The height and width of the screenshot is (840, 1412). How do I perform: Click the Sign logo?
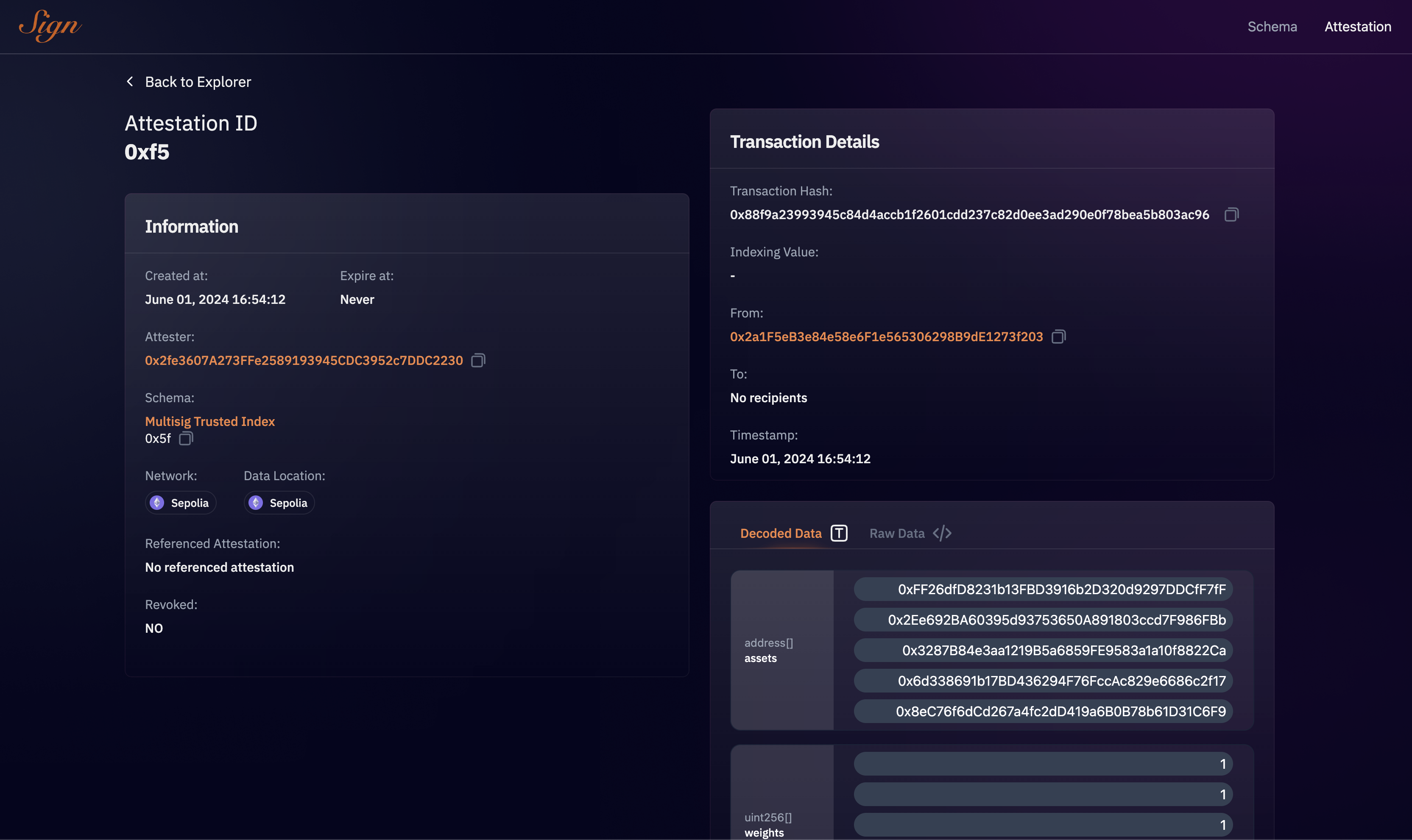point(50,26)
